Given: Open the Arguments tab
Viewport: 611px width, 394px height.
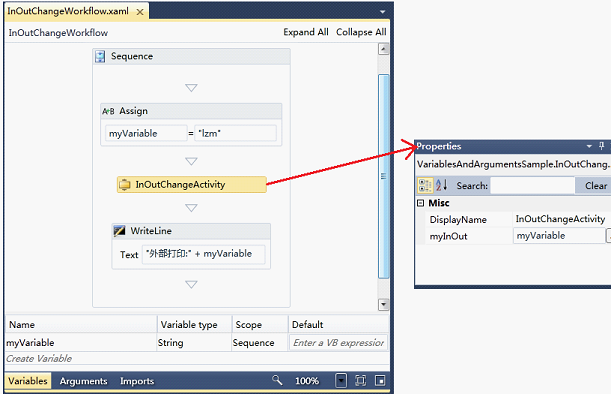Looking at the screenshot, I should (x=83, y=381).
